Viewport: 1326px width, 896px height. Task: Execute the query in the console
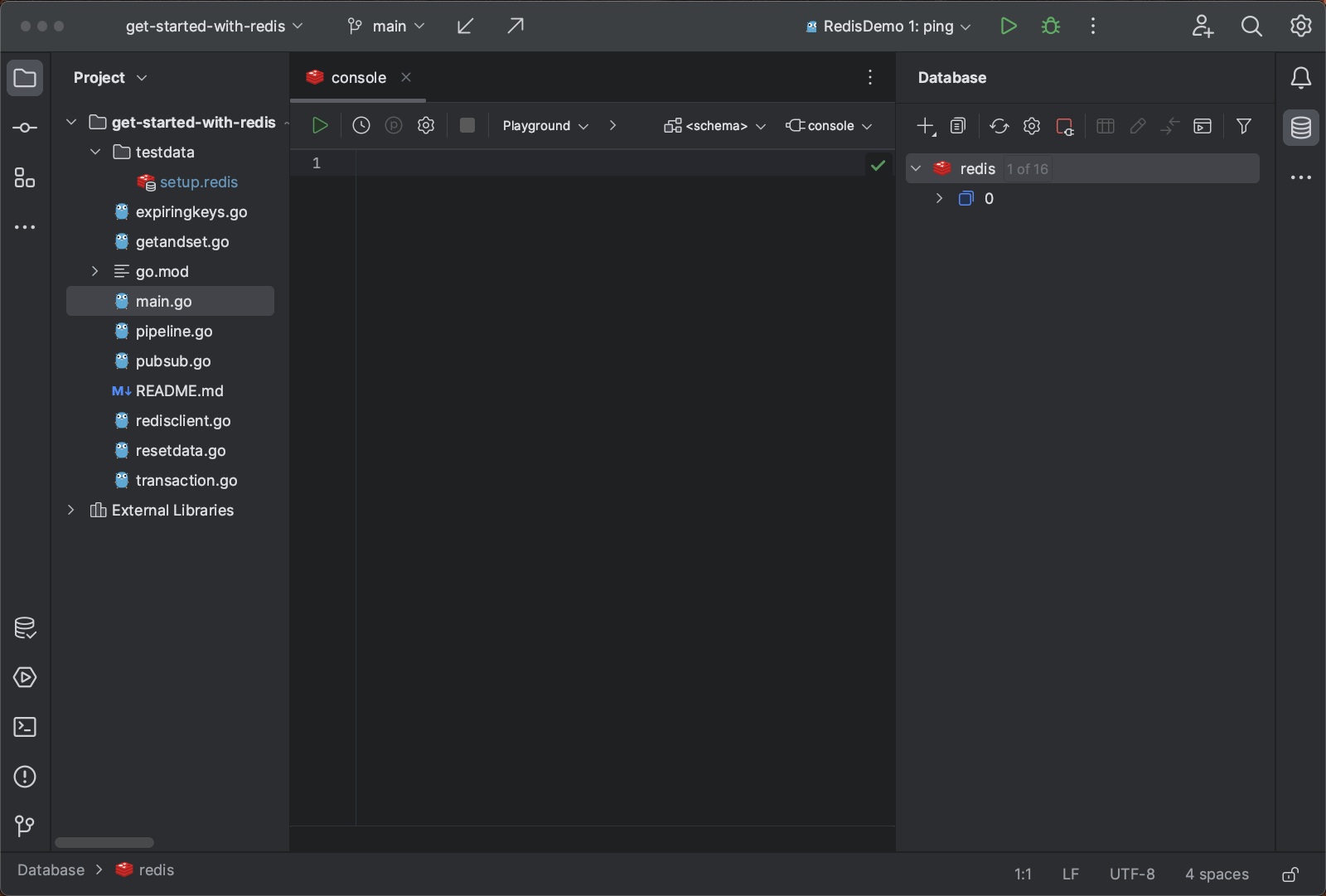(x=320, y=125)
